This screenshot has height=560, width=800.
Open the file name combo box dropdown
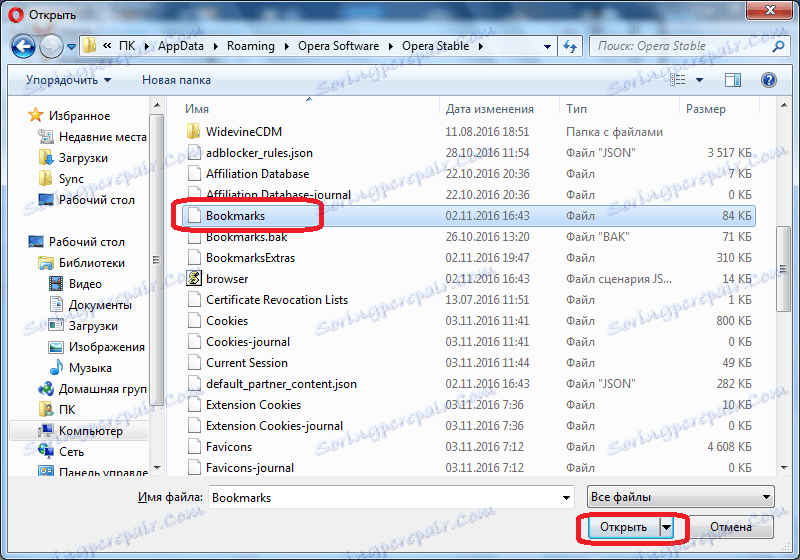point(566,497)
